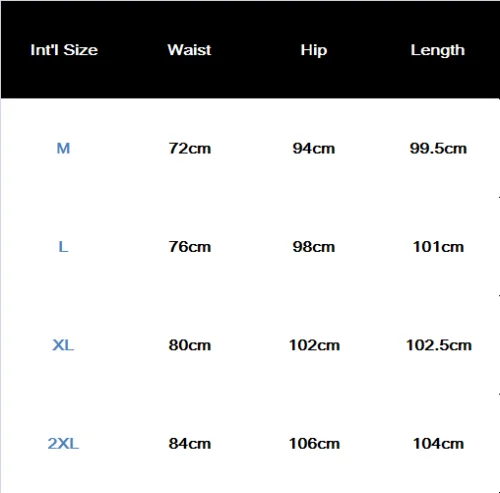This screenshot has height=493, width=500.
Task: Click the 101cm length value
Action: [438, 247]
